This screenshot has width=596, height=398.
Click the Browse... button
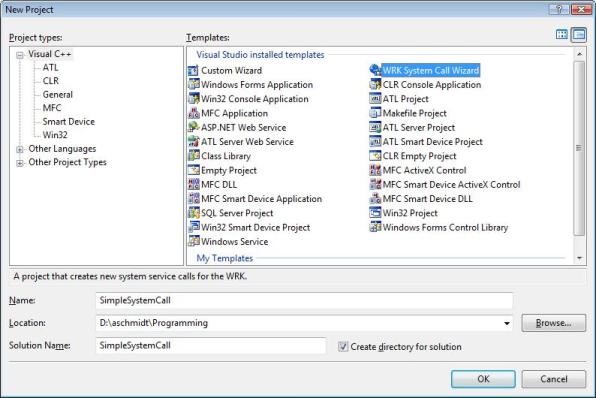tap(553, 323)
